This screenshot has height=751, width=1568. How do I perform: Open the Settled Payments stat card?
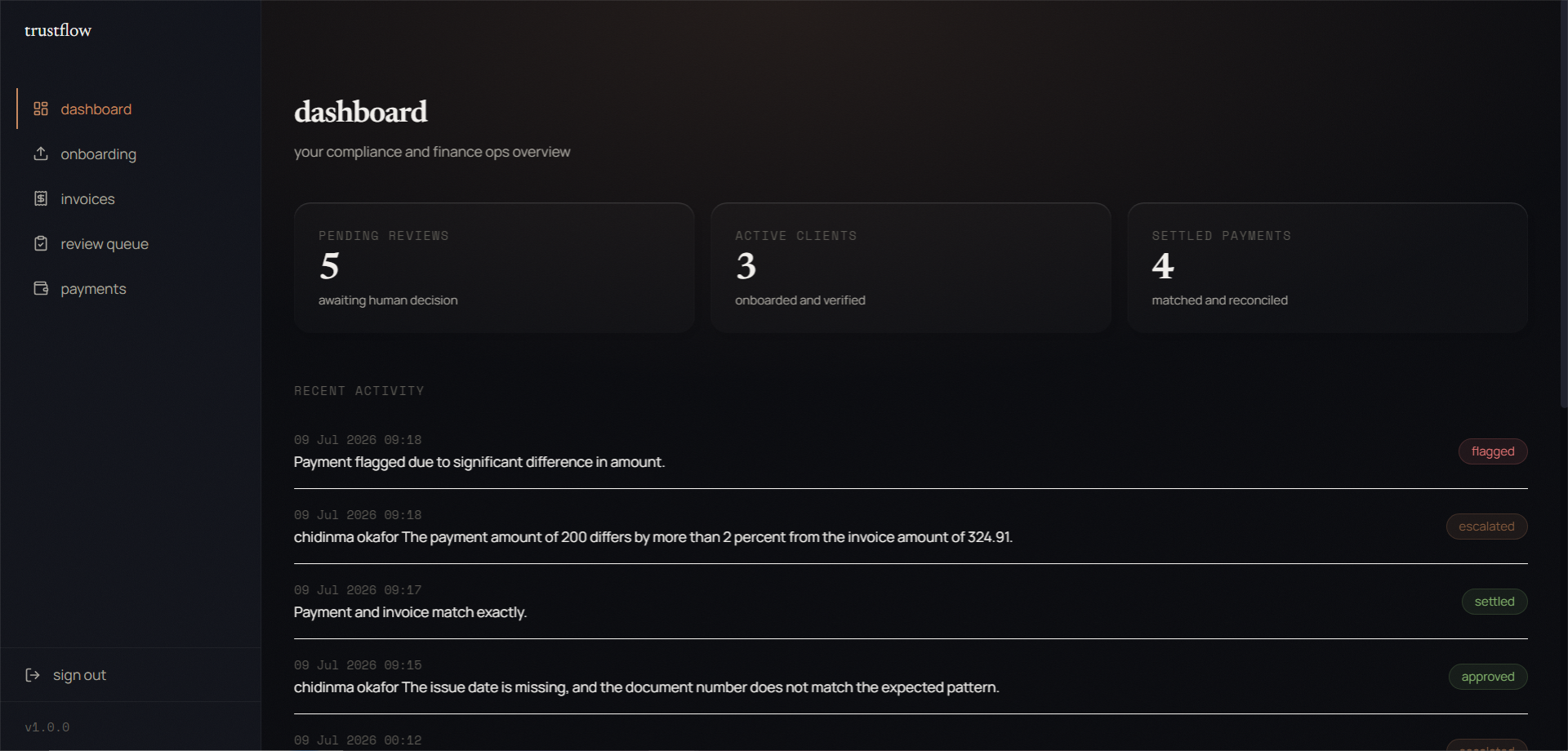click(1327, 268)
